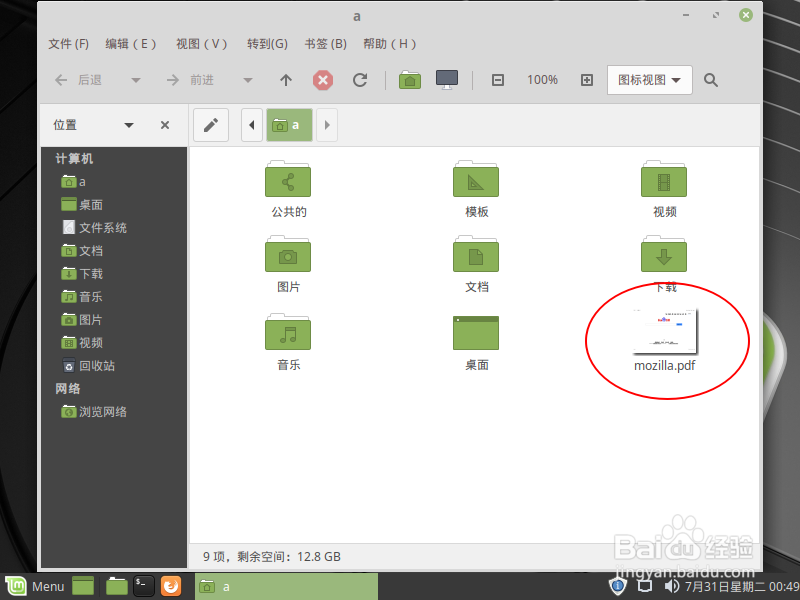
Task: Open the 位置 sidebar dropdown
Action: [129, 125]
